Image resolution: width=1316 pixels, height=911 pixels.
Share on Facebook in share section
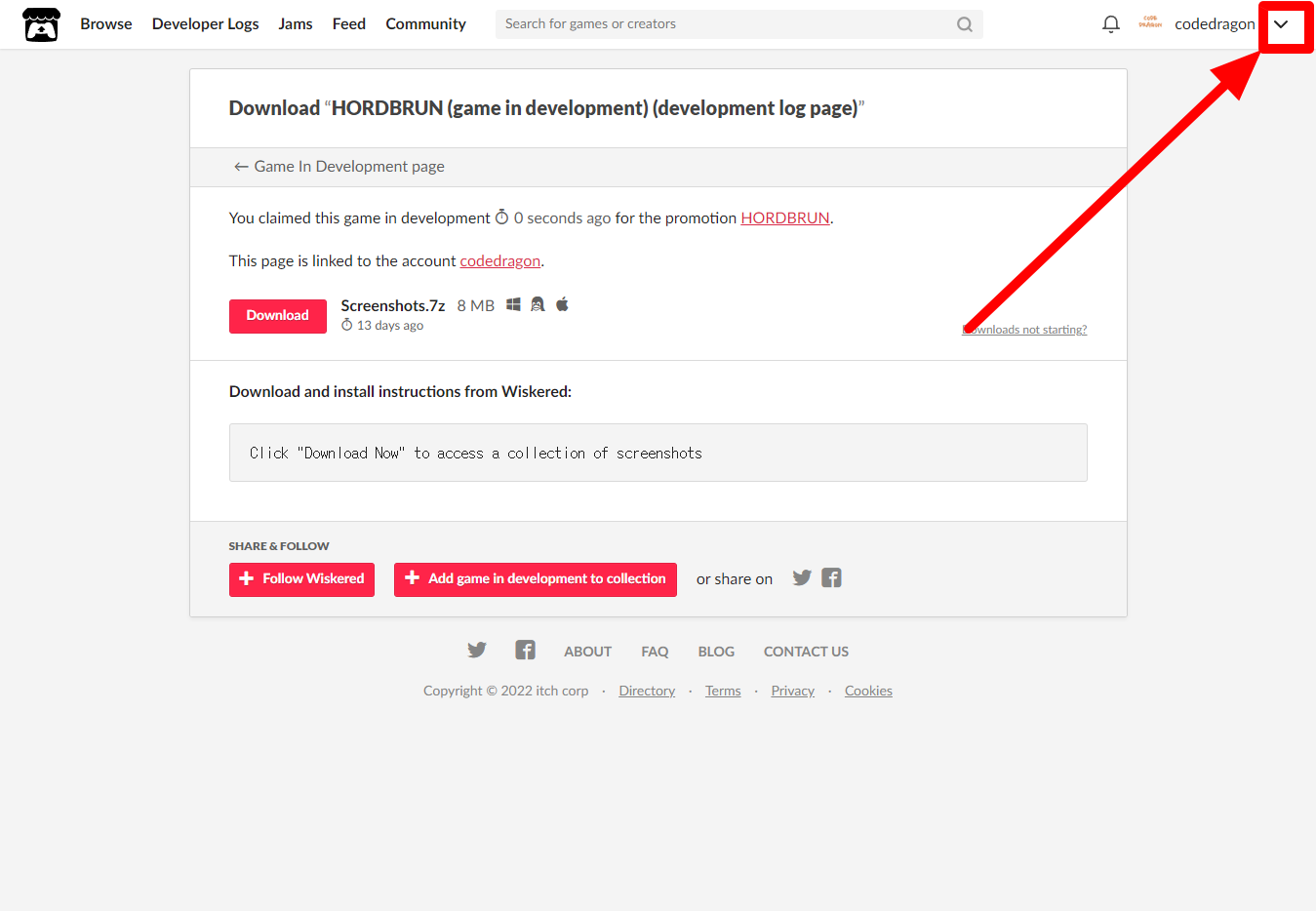(831, 577)
